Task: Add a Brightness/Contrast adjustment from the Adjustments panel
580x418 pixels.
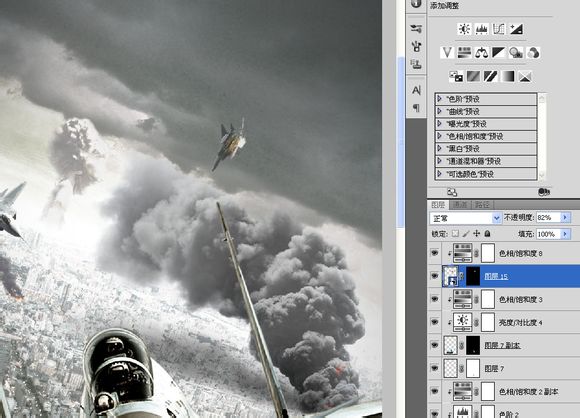Action: point(464,29)
